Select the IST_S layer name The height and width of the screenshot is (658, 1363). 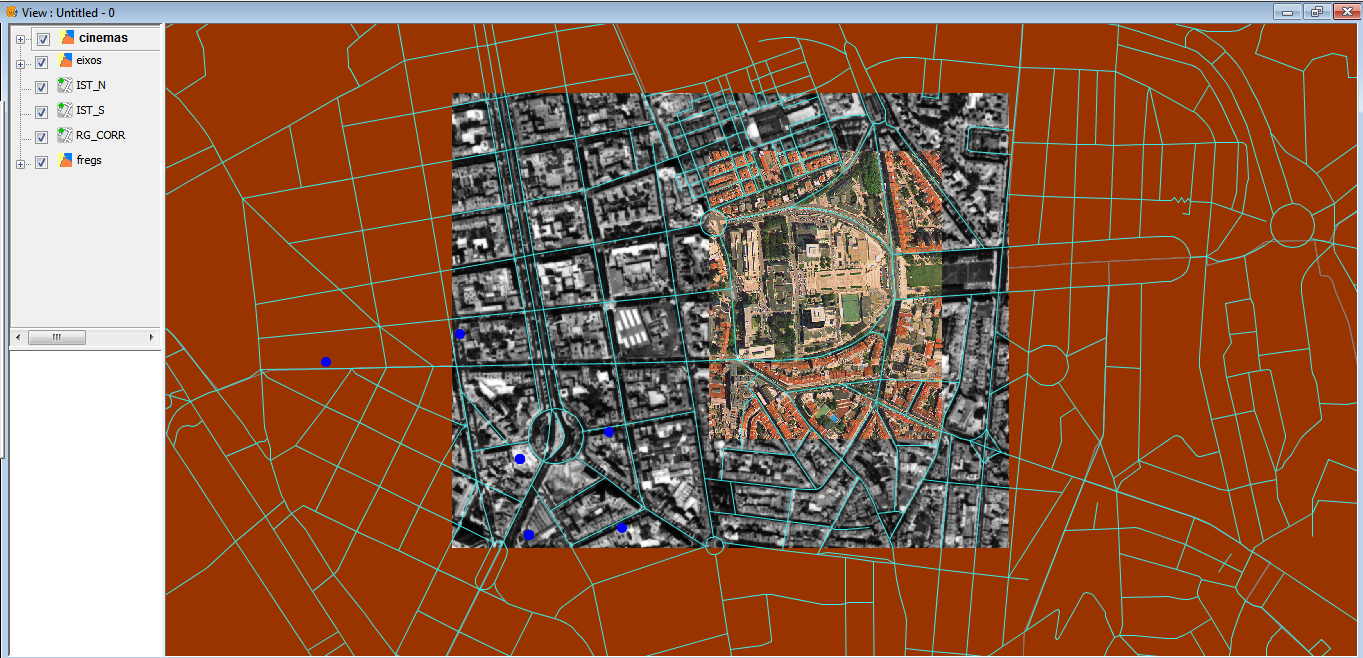(x=91, y=111)
